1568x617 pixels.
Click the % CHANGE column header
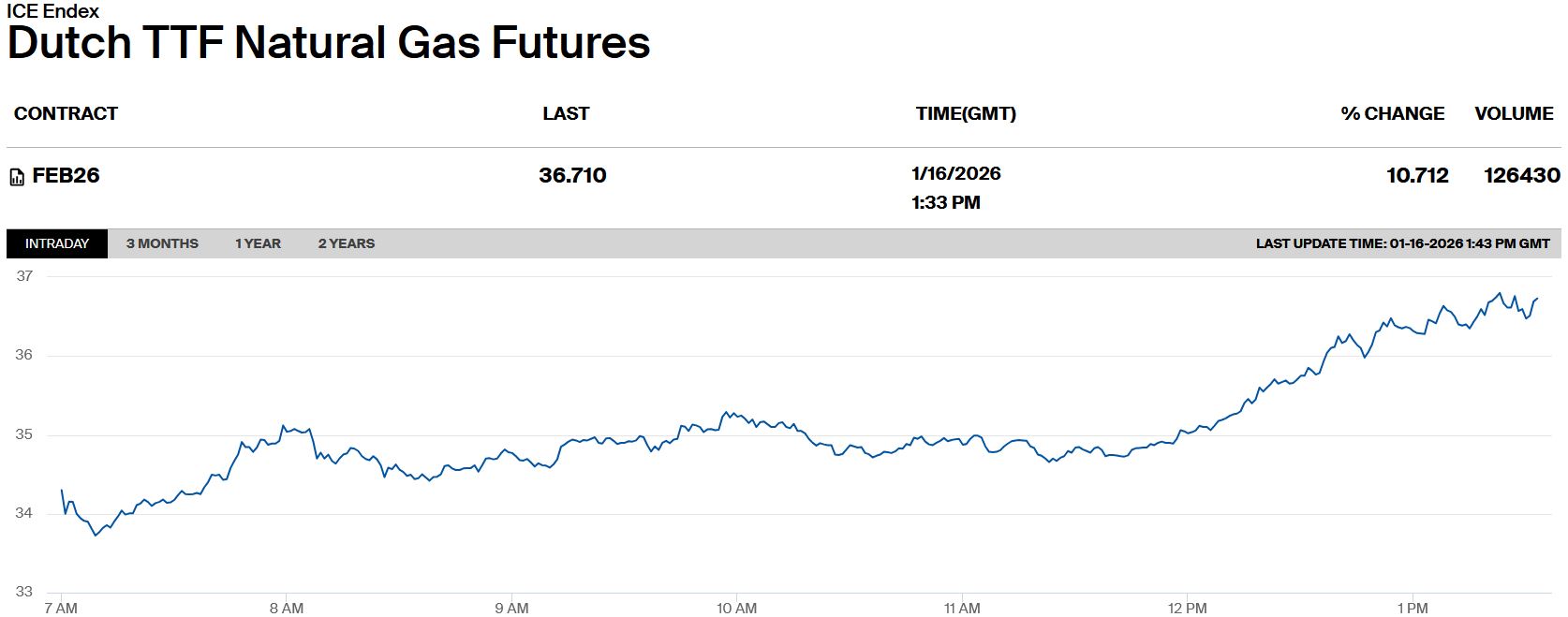[x=1392, y=114]
